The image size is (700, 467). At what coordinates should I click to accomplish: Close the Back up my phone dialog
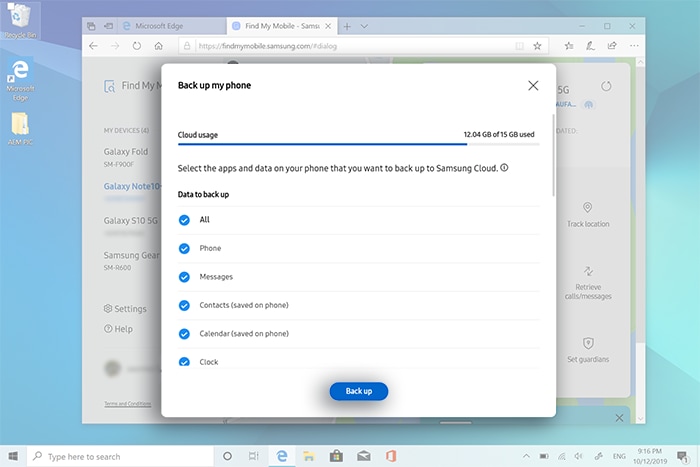click(533, 85)
